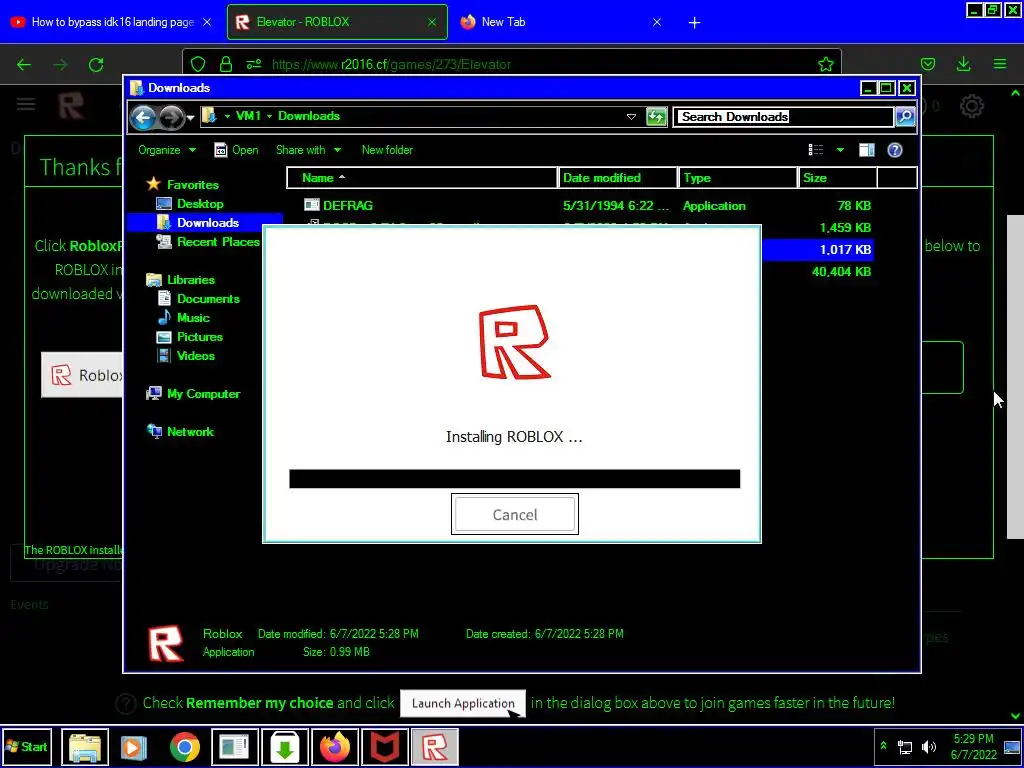Open the site security shield icon
This screenshot has width=1024, height=768.
[198, 64]
